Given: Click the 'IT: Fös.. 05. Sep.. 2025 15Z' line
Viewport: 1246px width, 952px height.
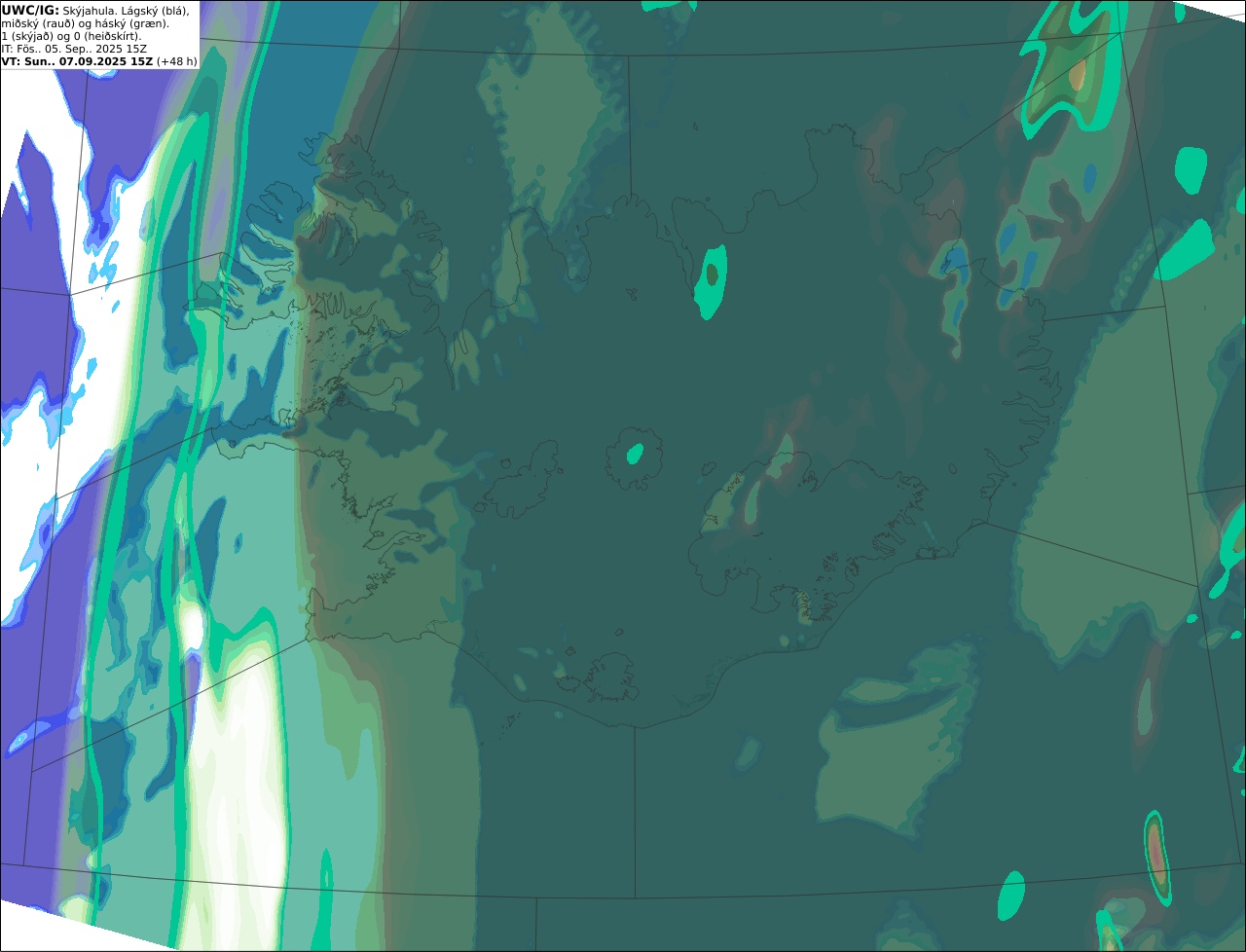Looking at the screenshot, I should 74,49.
